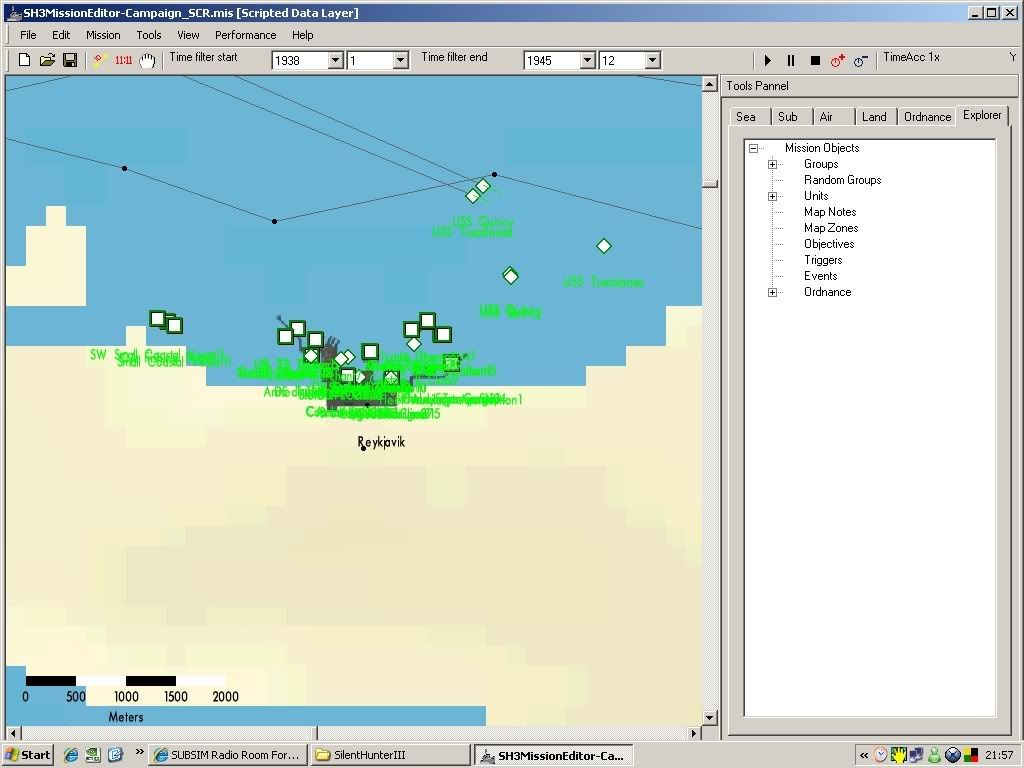Click the USS Quincy diamond unit marker north
Viewport: 1024px width, 768px height.
click(x=483, y=186)
